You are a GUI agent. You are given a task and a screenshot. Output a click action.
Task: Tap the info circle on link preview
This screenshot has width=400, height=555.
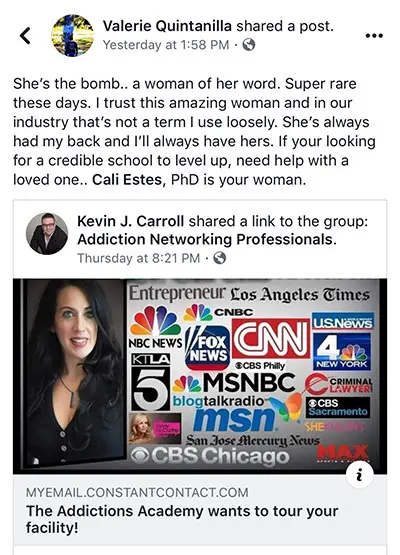(359, 475)
